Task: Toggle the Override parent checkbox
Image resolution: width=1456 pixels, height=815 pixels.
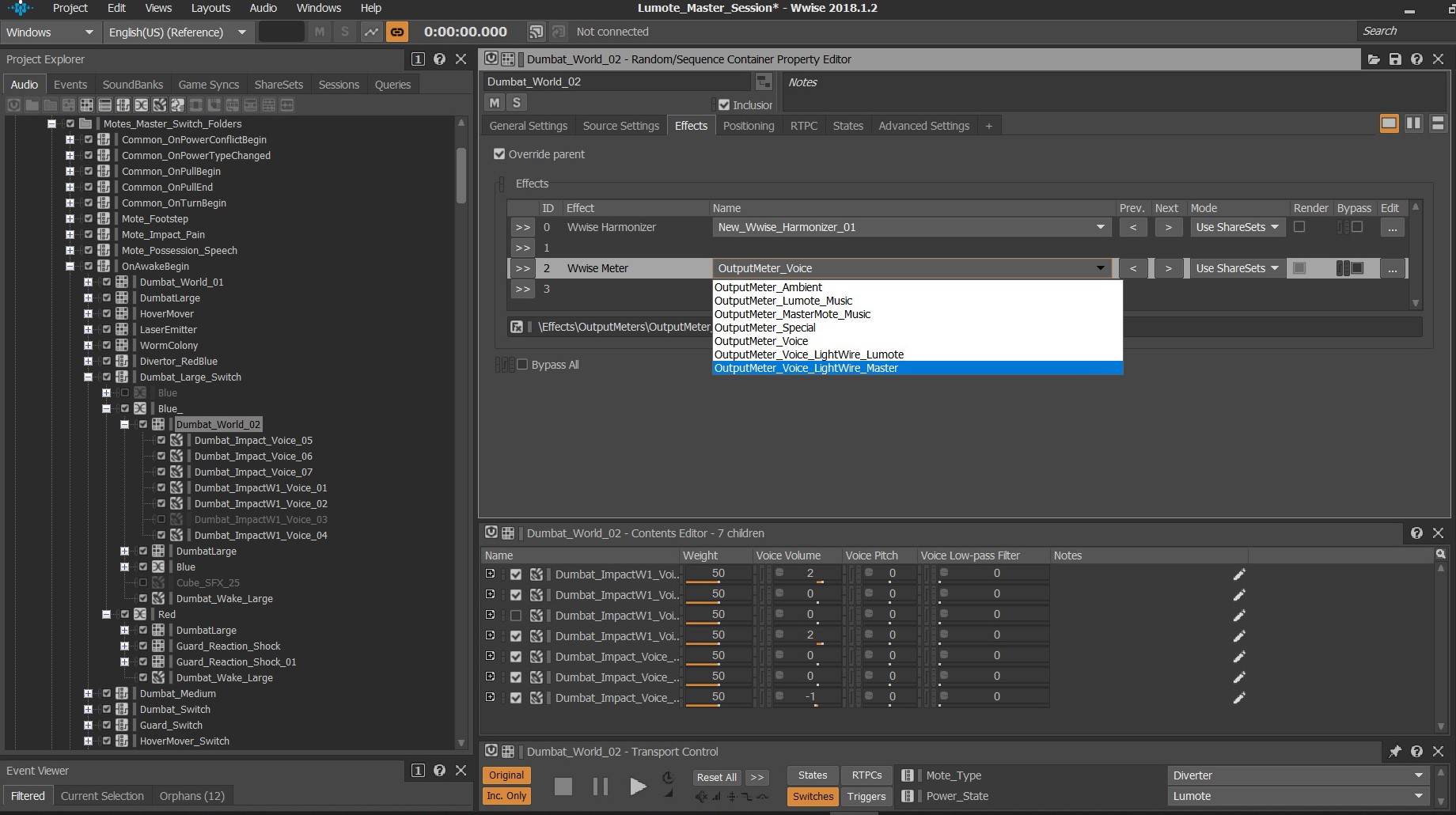Action: click(499, 154)
